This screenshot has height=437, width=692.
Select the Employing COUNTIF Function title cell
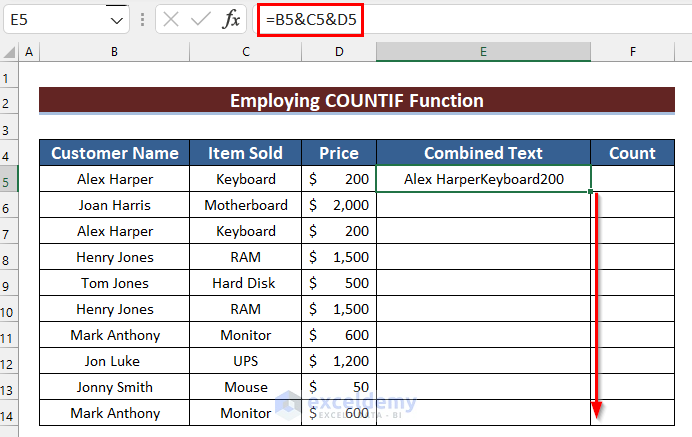pyautogui.click(x=357, y=100)
